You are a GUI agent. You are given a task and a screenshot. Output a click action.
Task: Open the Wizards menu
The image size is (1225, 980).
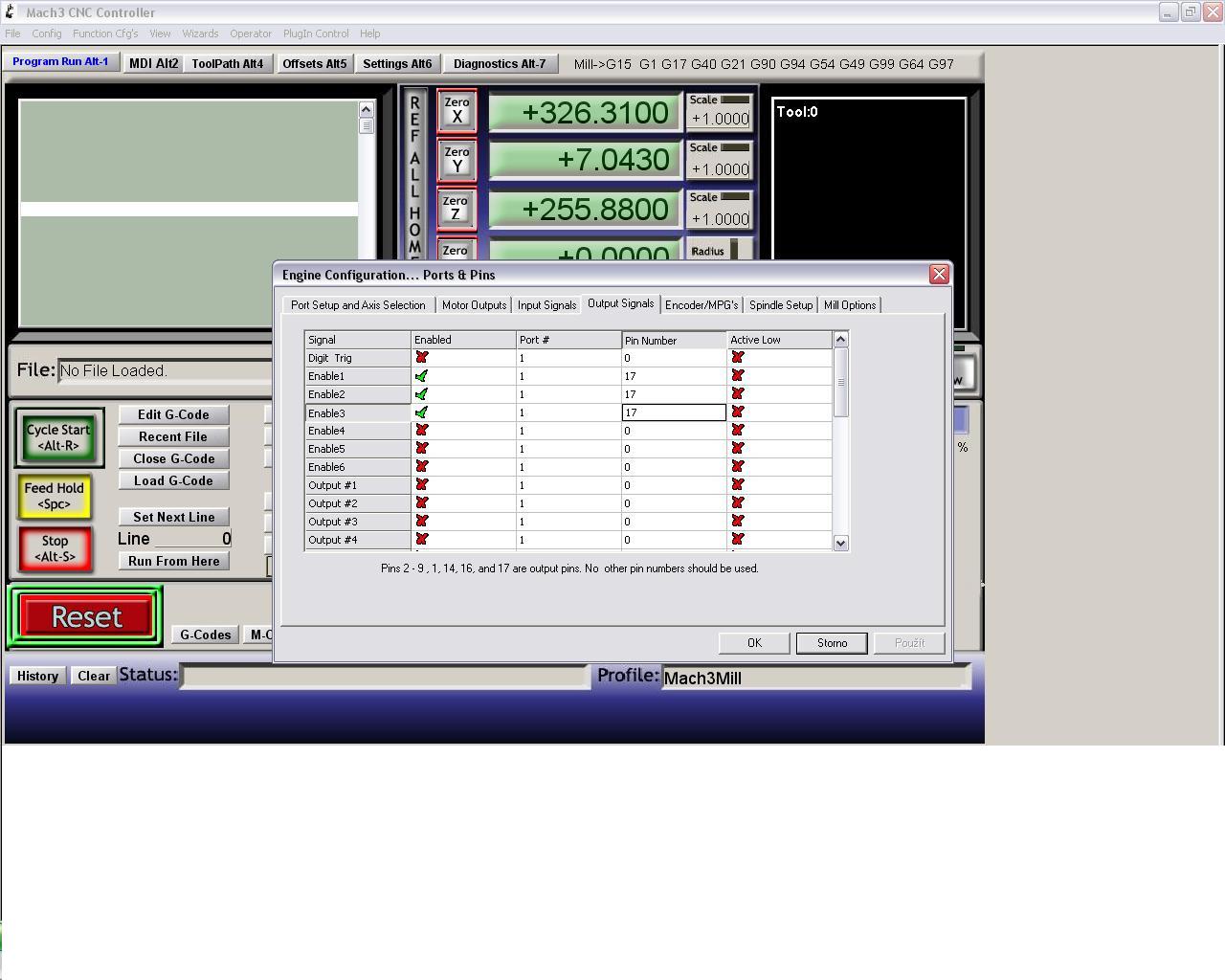(200, 33)
